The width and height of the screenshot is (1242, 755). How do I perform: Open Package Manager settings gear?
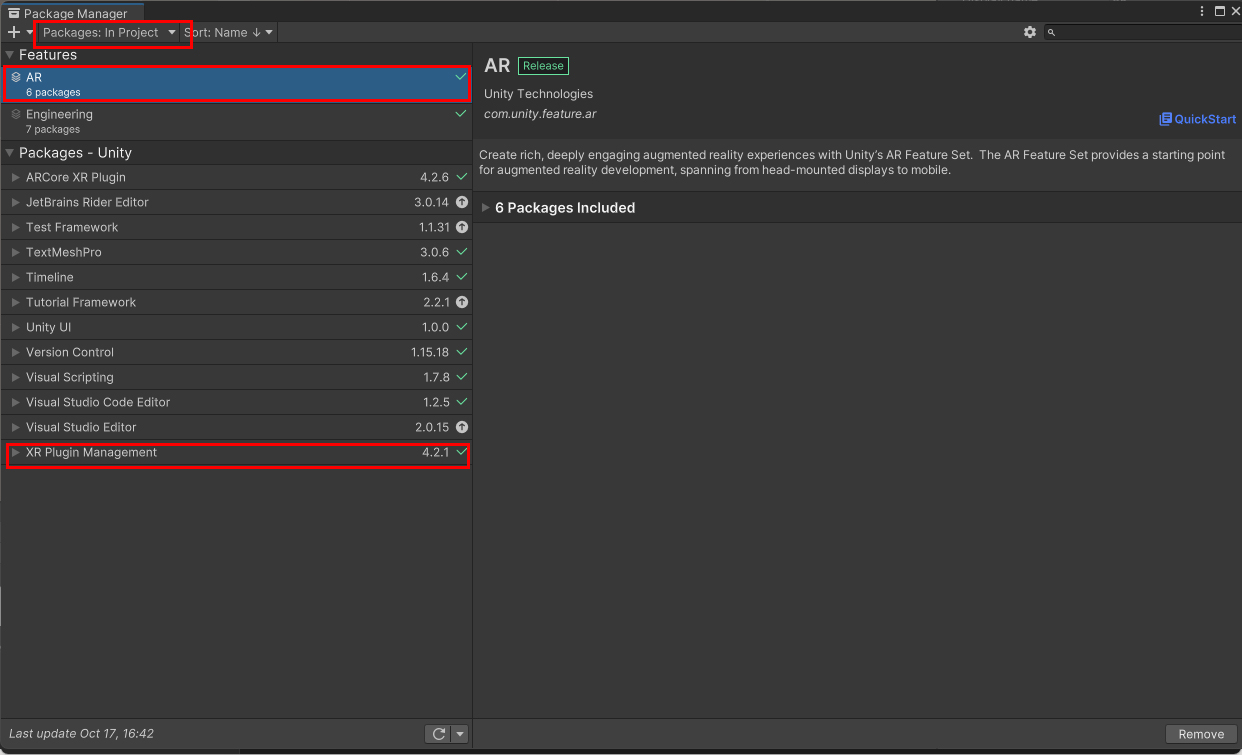[x=1030, y=32]
